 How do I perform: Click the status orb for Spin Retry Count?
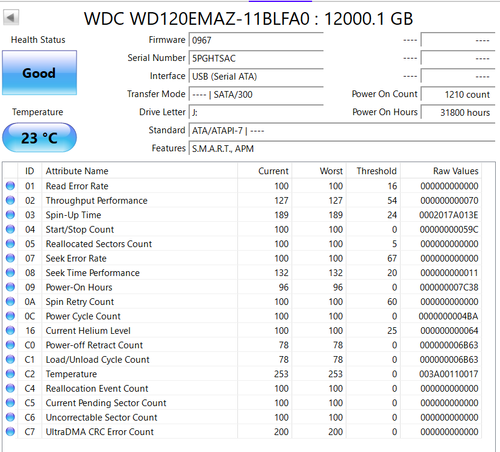(10, 301)
